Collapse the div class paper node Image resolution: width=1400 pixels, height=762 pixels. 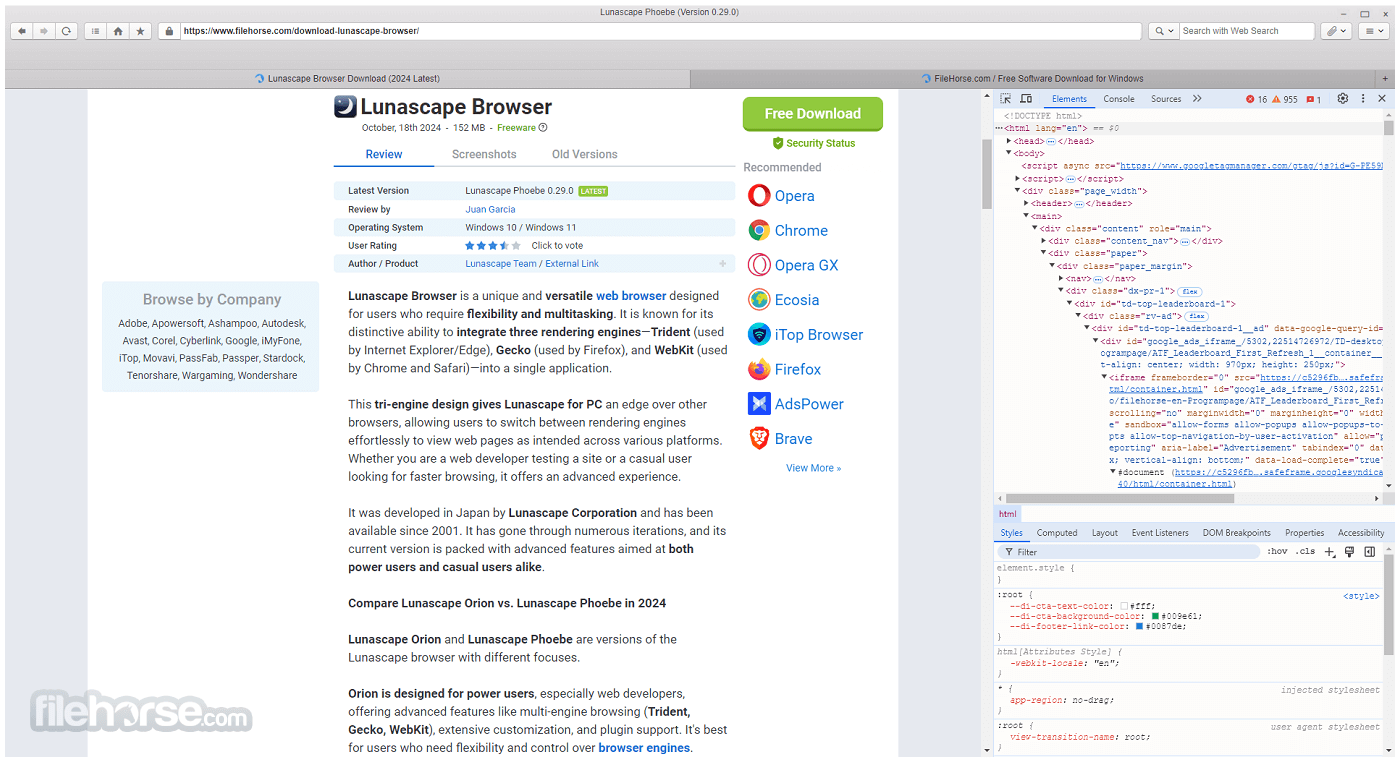click(x=1043, y=253)
